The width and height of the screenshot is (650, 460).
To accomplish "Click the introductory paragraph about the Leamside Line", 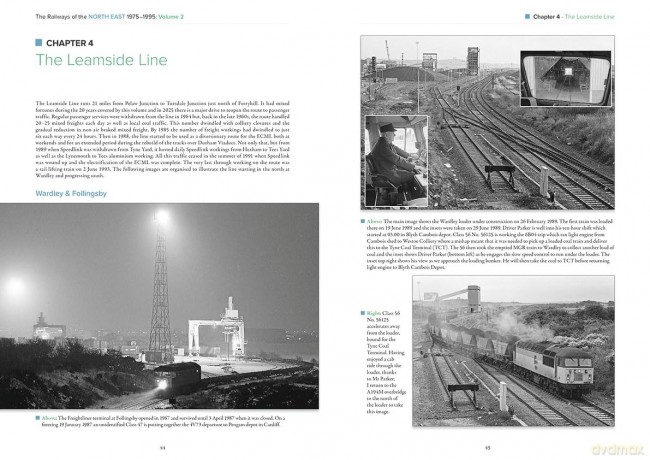I will click(x=162, y=139).
